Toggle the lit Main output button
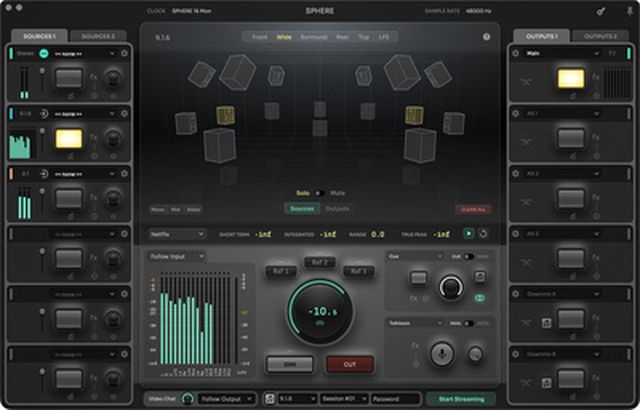640x410 pixels. (x=571, y=79)
